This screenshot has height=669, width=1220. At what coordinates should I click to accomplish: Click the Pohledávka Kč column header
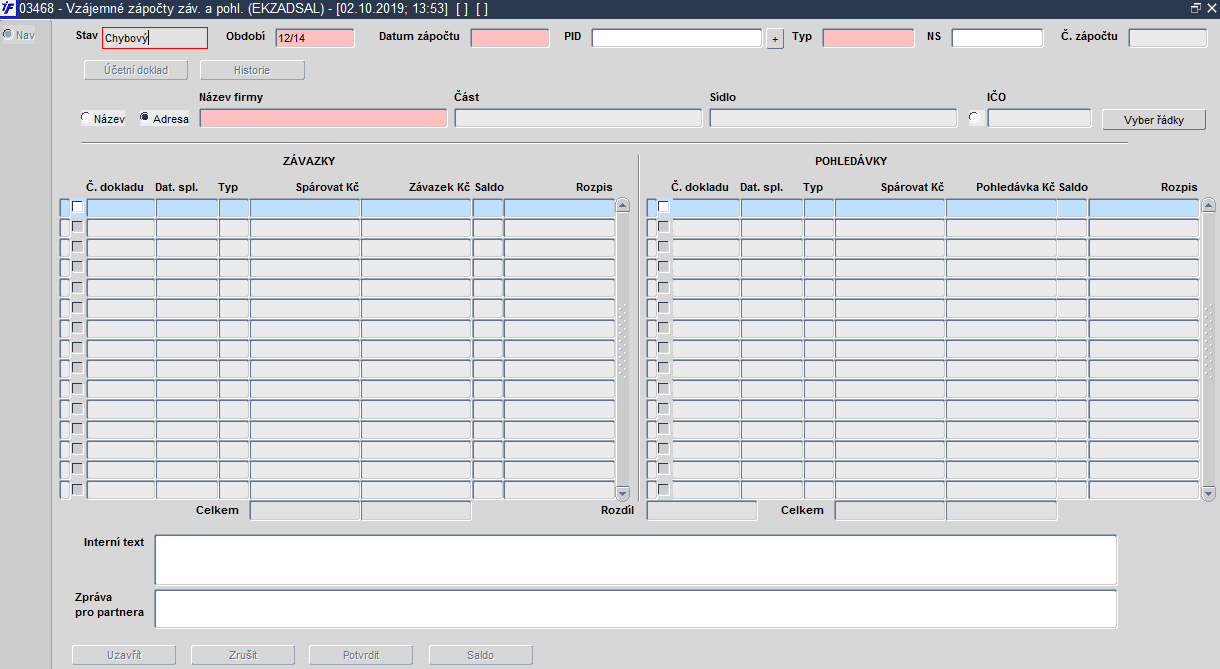pos(1016,187)
